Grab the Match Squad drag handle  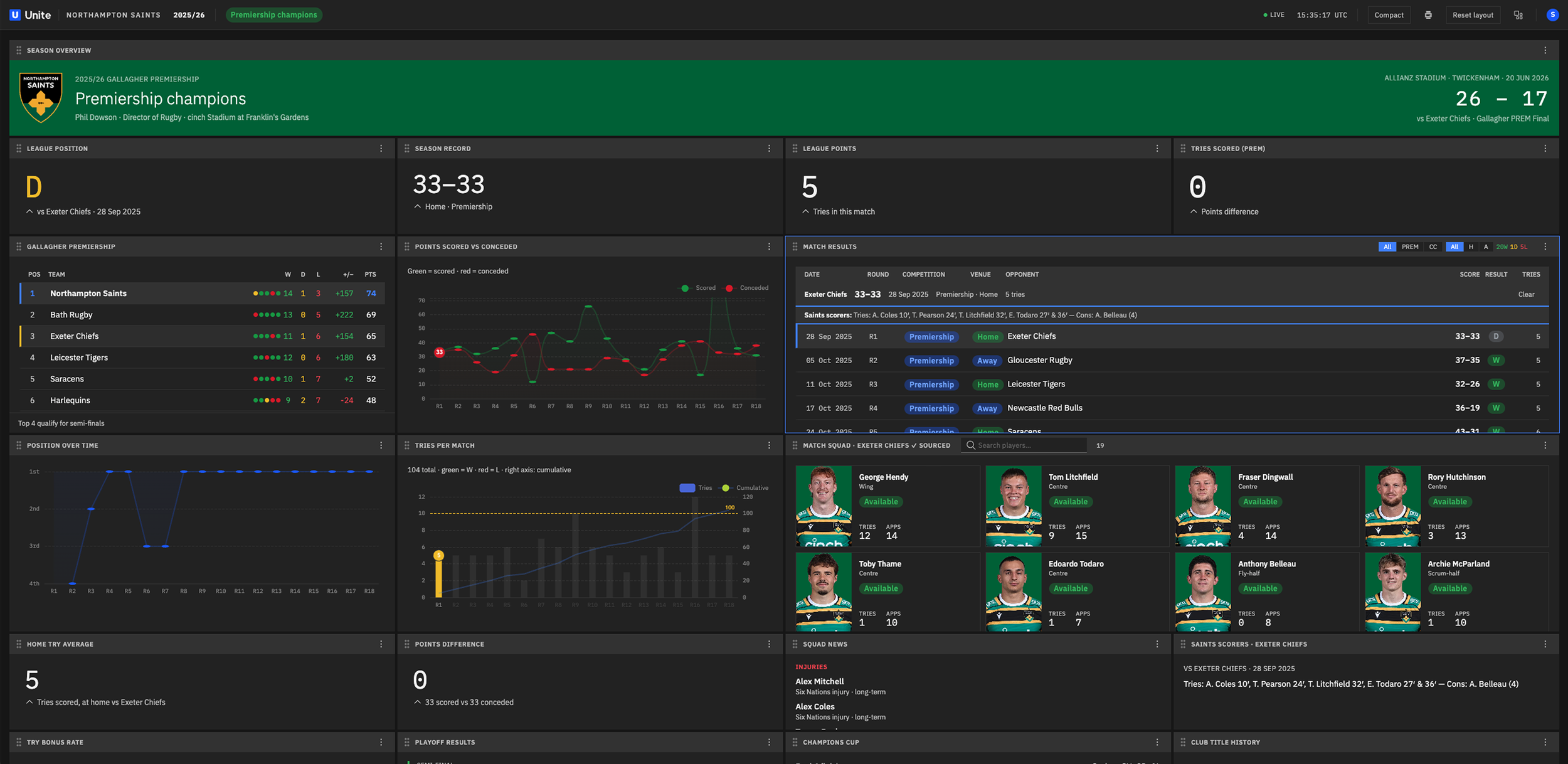point(795,445)
